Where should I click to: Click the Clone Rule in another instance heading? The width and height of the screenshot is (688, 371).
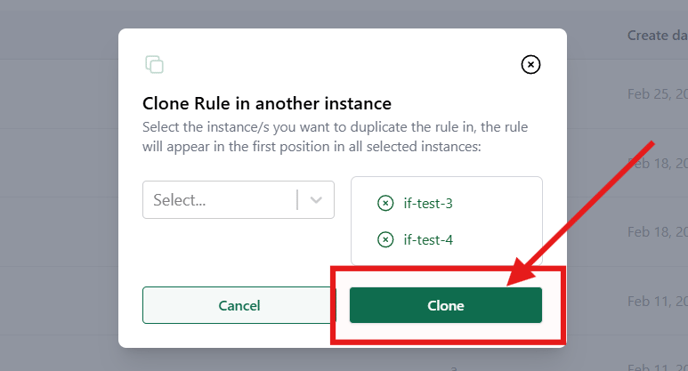click(267, 103)
